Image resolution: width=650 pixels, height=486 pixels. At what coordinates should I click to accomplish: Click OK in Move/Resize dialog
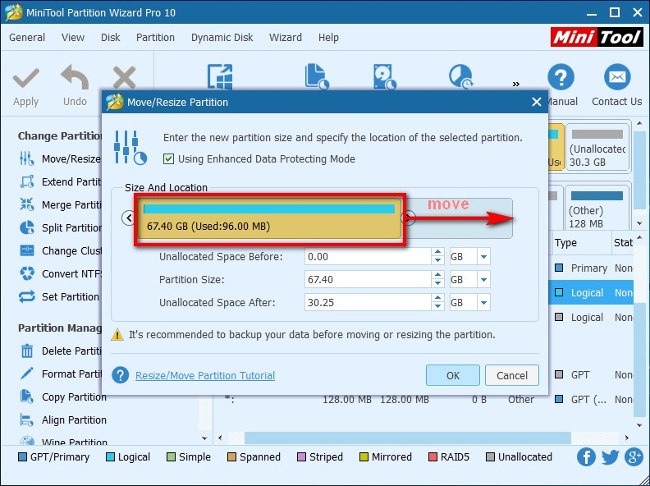453,375
